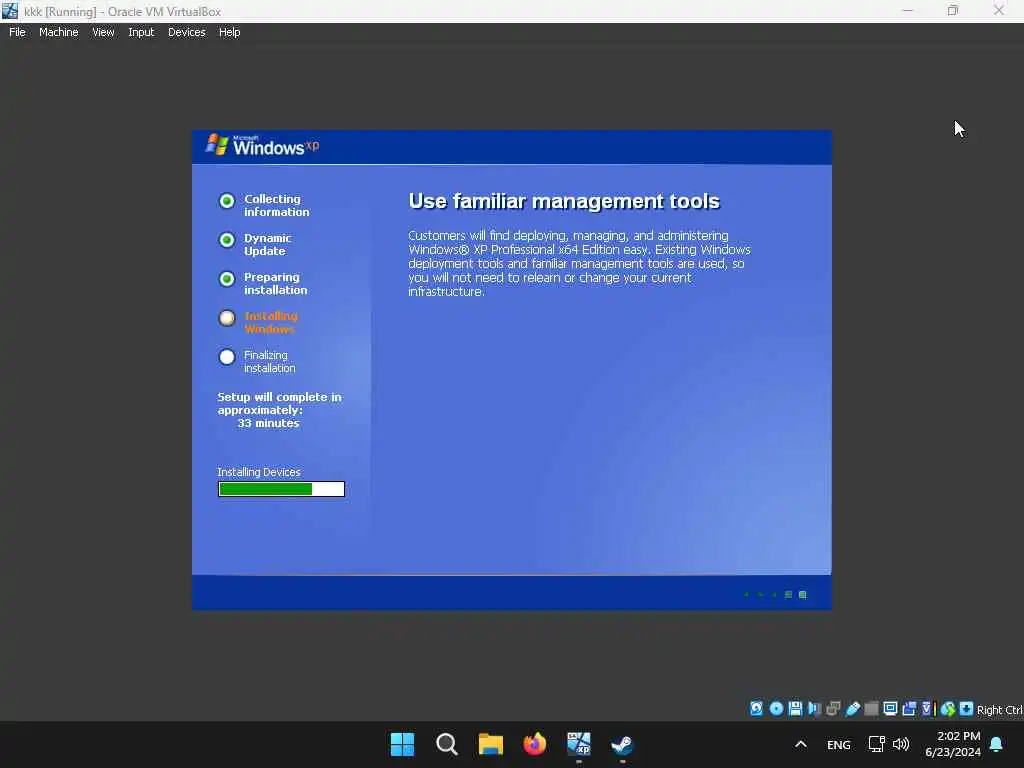This screenshot has width=1024, height=768.
Task: Click the Windows XP logo in setup header
Action: click(263, 146)
